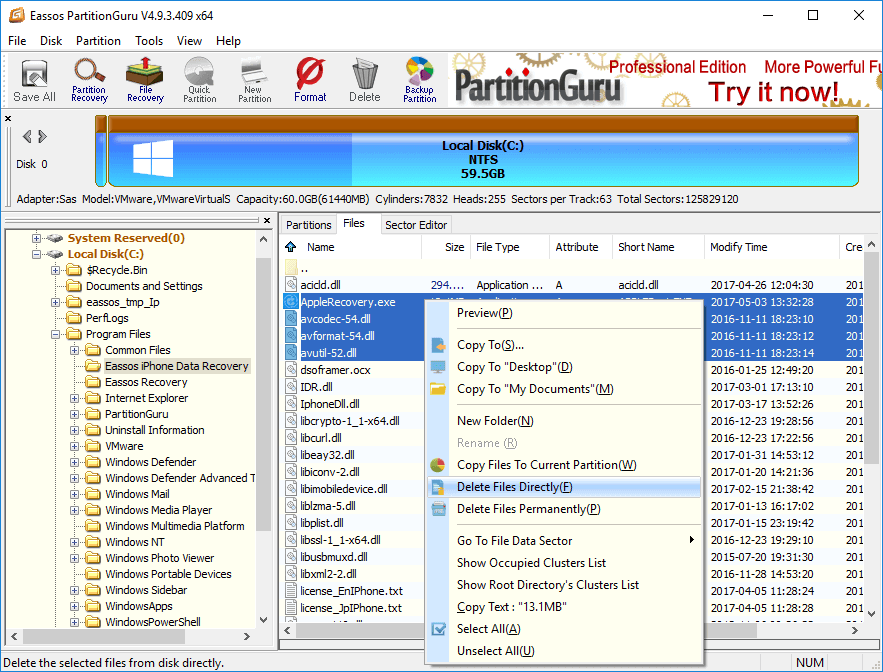Choose Unselect All(U) in the context menu

pos(495,651)
